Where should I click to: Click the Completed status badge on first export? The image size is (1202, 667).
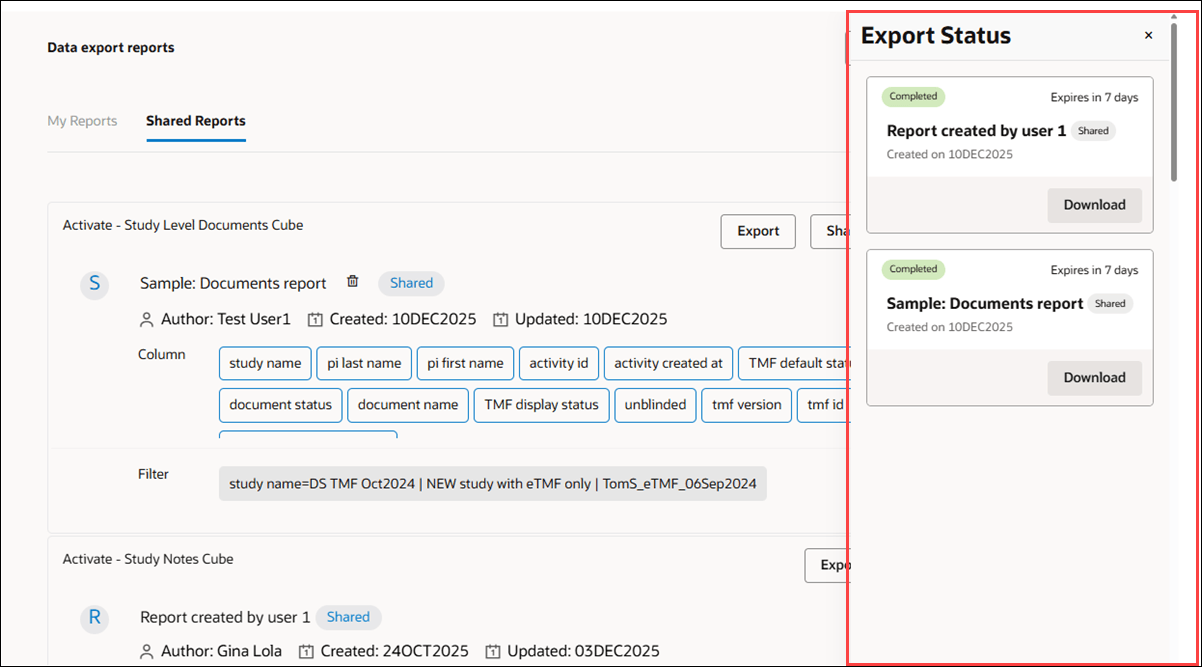tap(913, 96)
